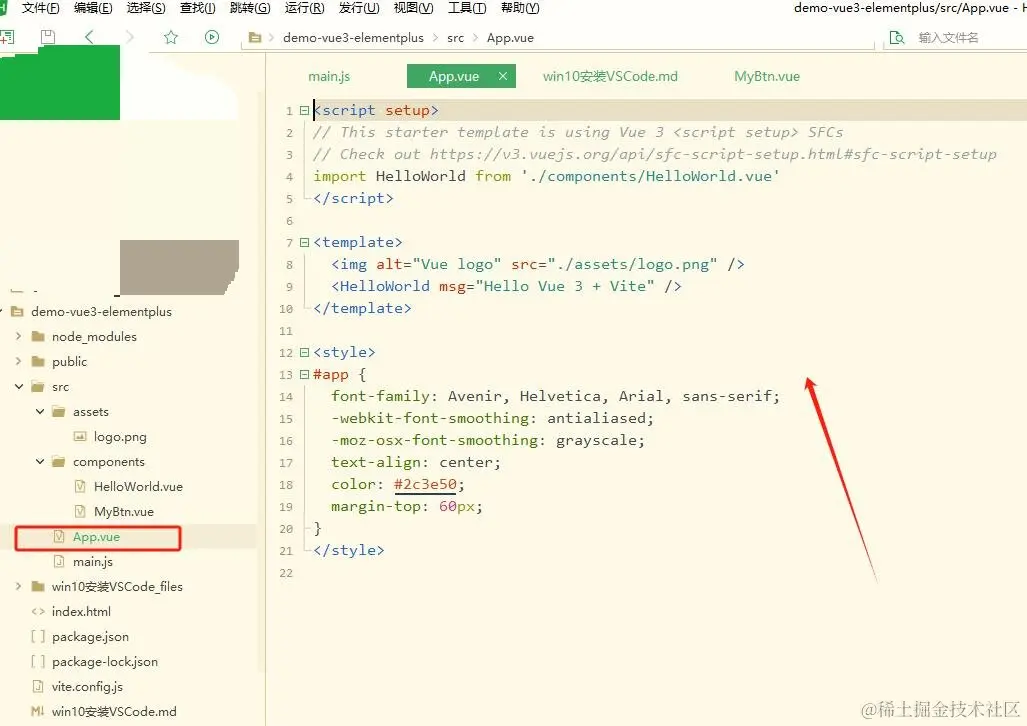
Task: Click the run play icon in toolbar
Action: 212,37
